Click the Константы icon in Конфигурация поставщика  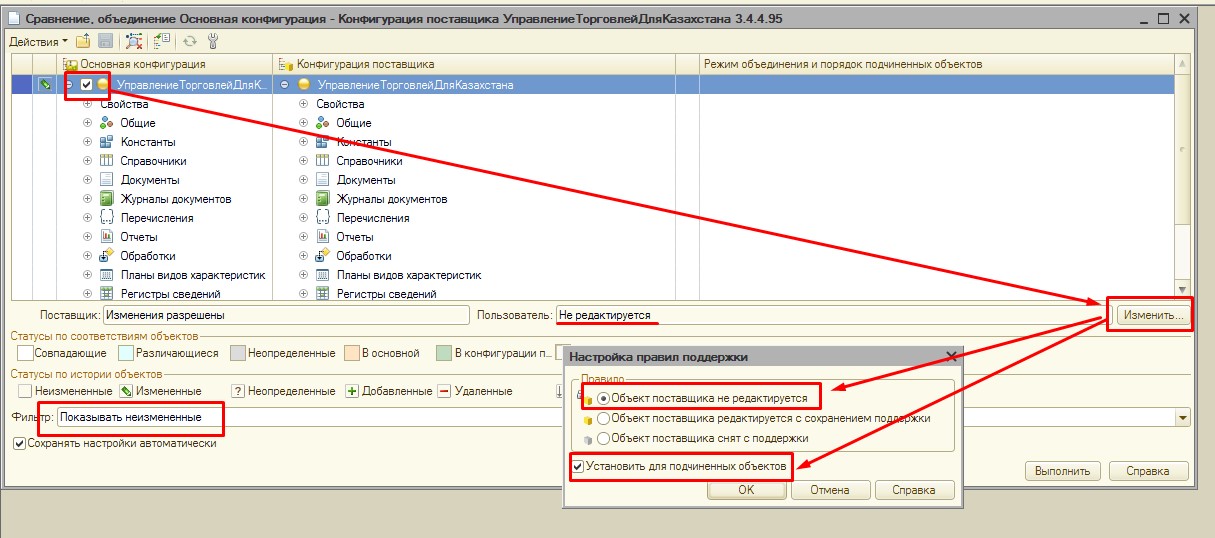point(323,142)
